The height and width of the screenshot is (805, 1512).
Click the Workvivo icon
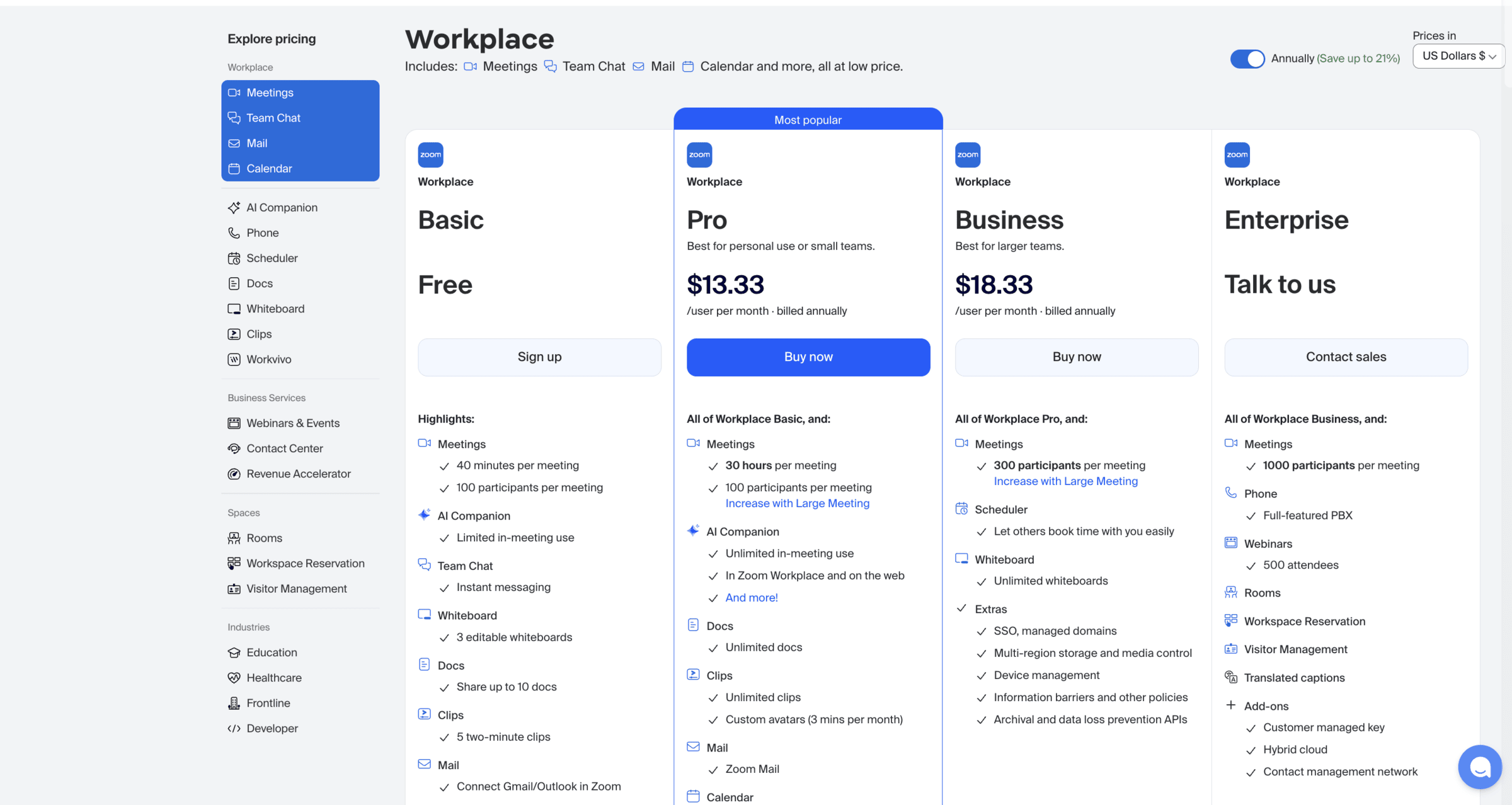pos(234,359)
